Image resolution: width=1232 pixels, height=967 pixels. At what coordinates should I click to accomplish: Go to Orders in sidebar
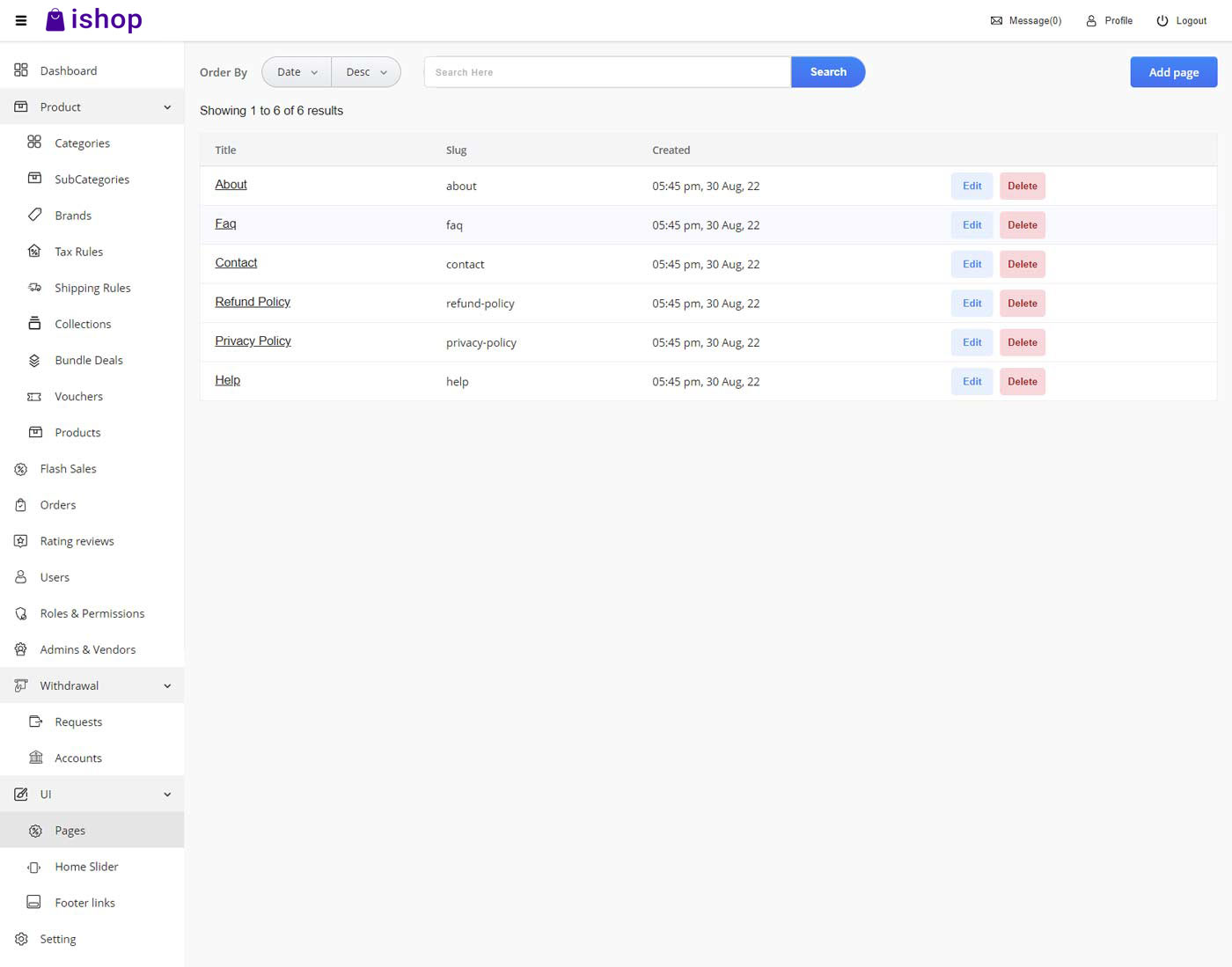pyautogui.click(x=58, y=505)
